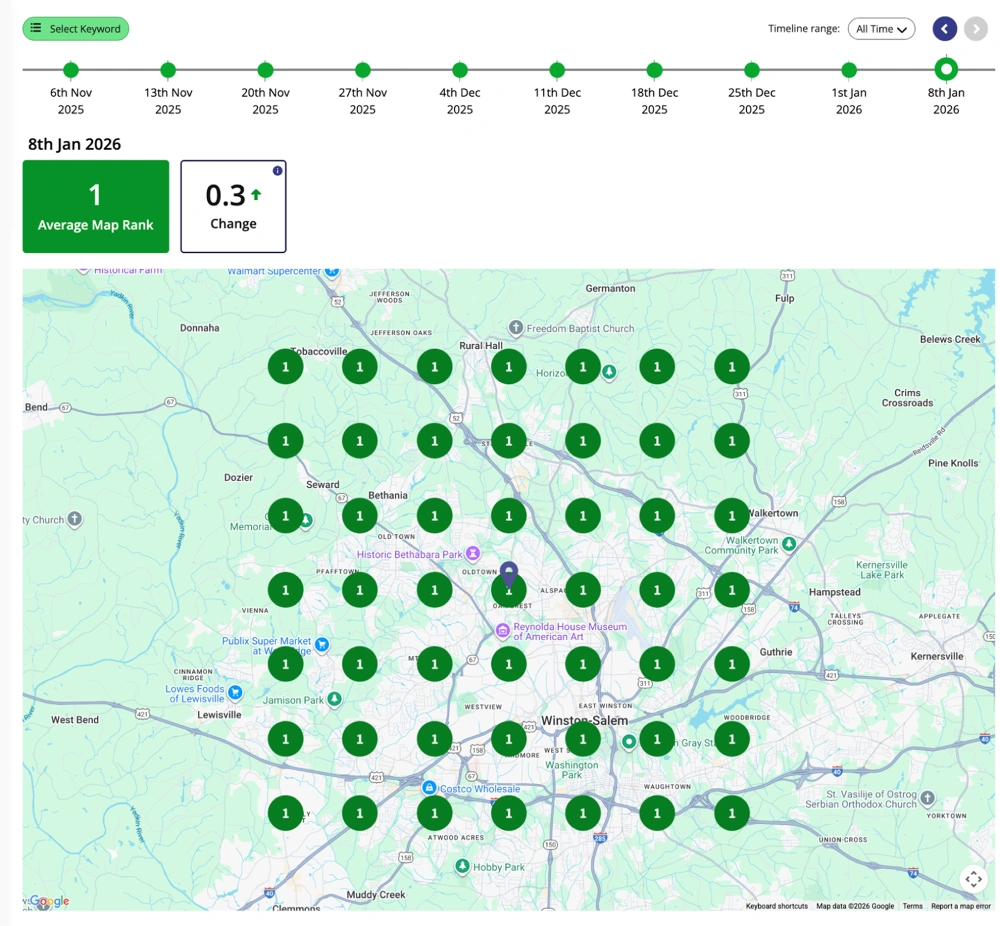1000x926 pixels.
Task: Open Keyboard shortcuts link on map
Action: coord(777,906)
